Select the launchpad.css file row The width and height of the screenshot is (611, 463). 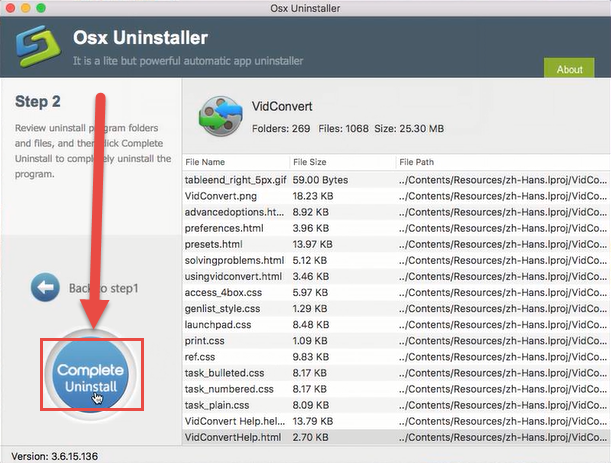pyautogui.click(x=395, y=325)
